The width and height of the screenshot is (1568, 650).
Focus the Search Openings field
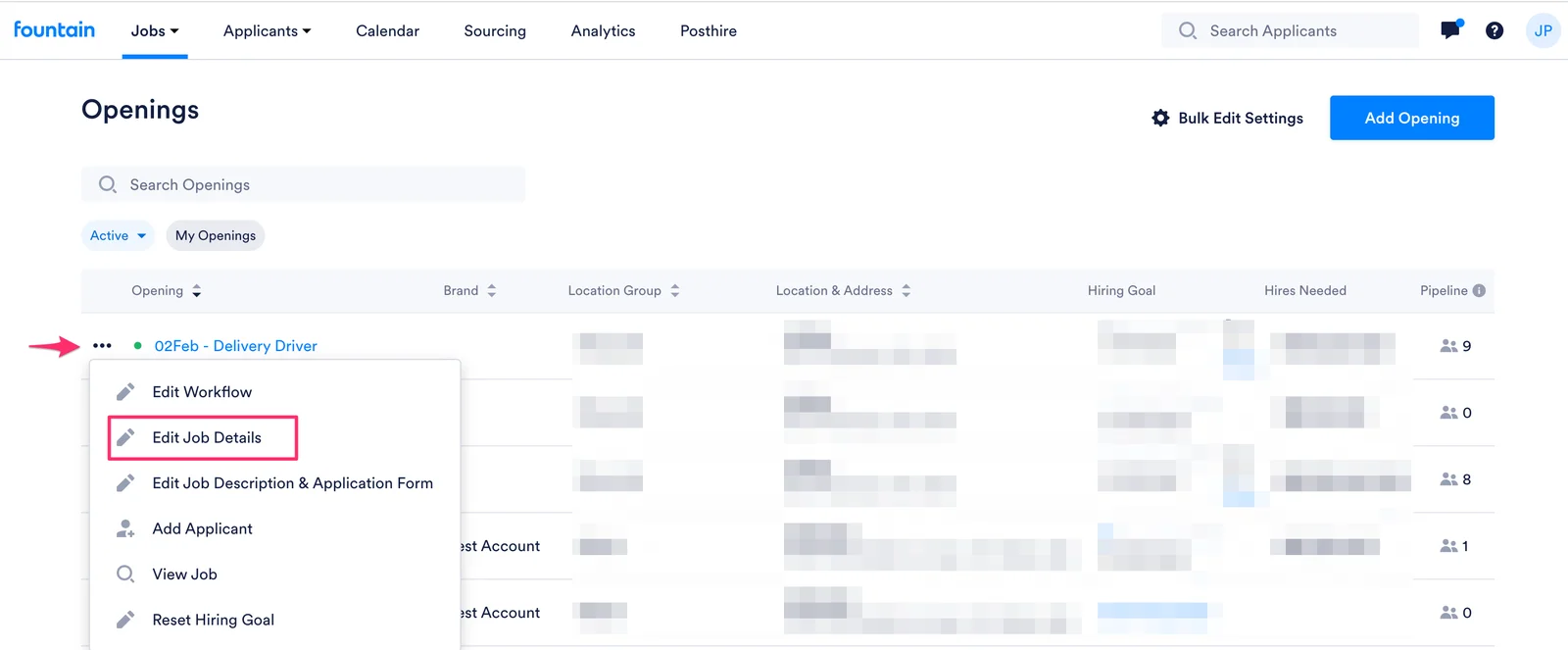(x=303, y=184)
